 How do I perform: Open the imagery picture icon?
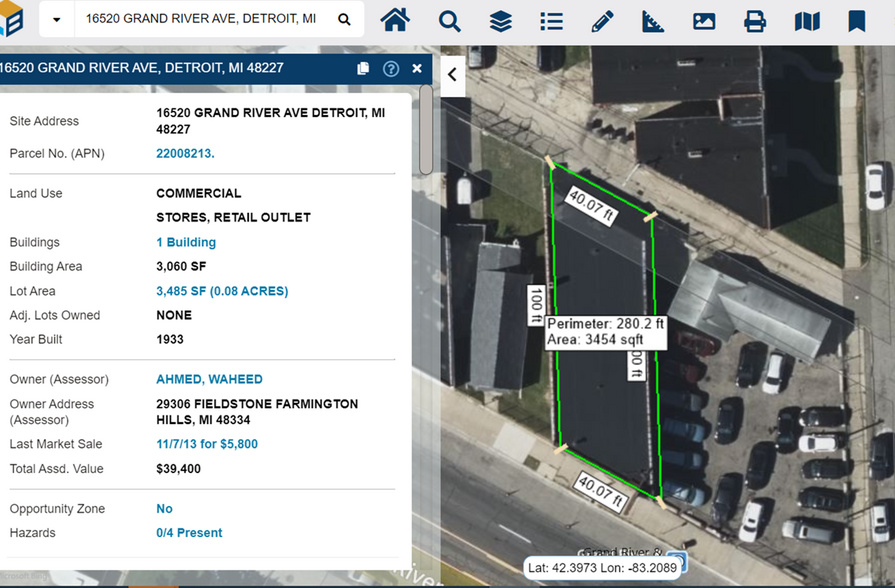(x=704, y=22)
